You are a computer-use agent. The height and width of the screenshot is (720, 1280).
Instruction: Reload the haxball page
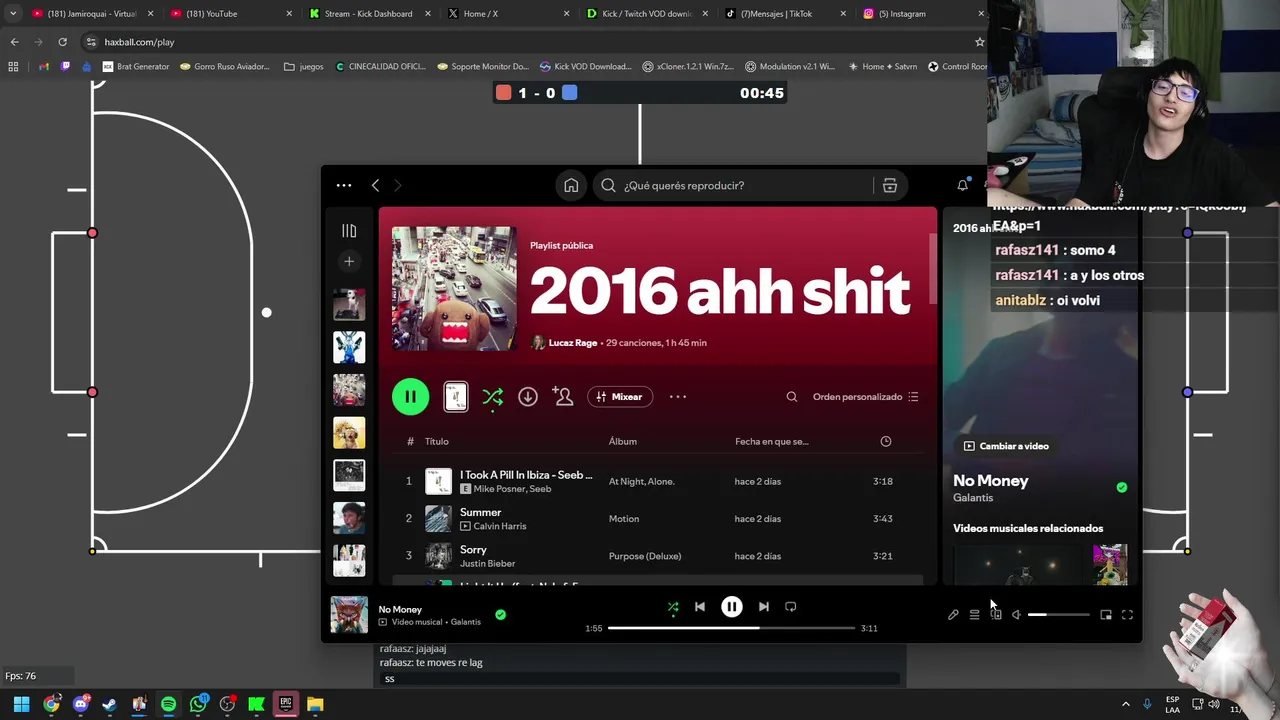(62, 42)
